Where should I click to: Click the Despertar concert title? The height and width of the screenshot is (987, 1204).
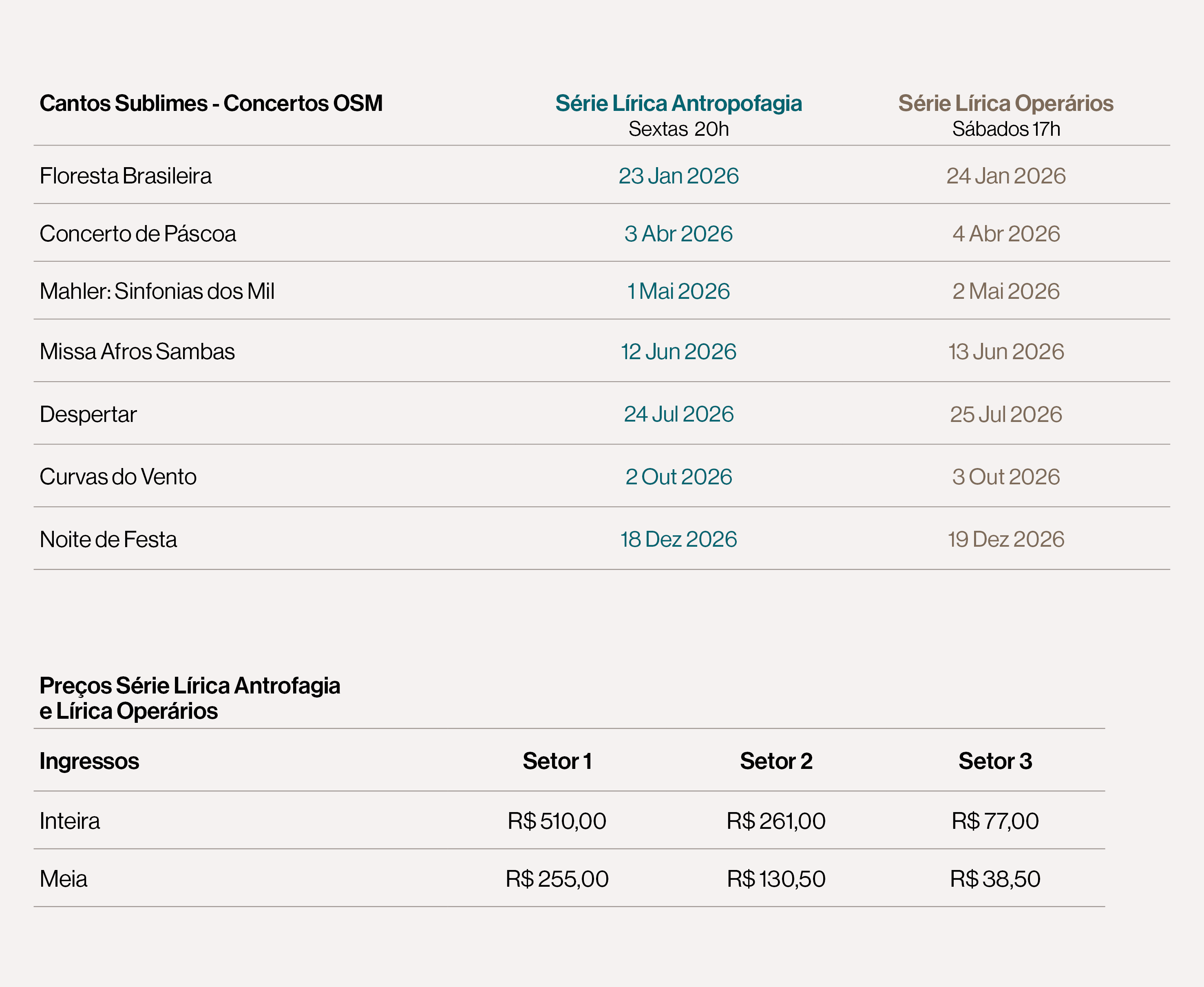tap(88, 415)
